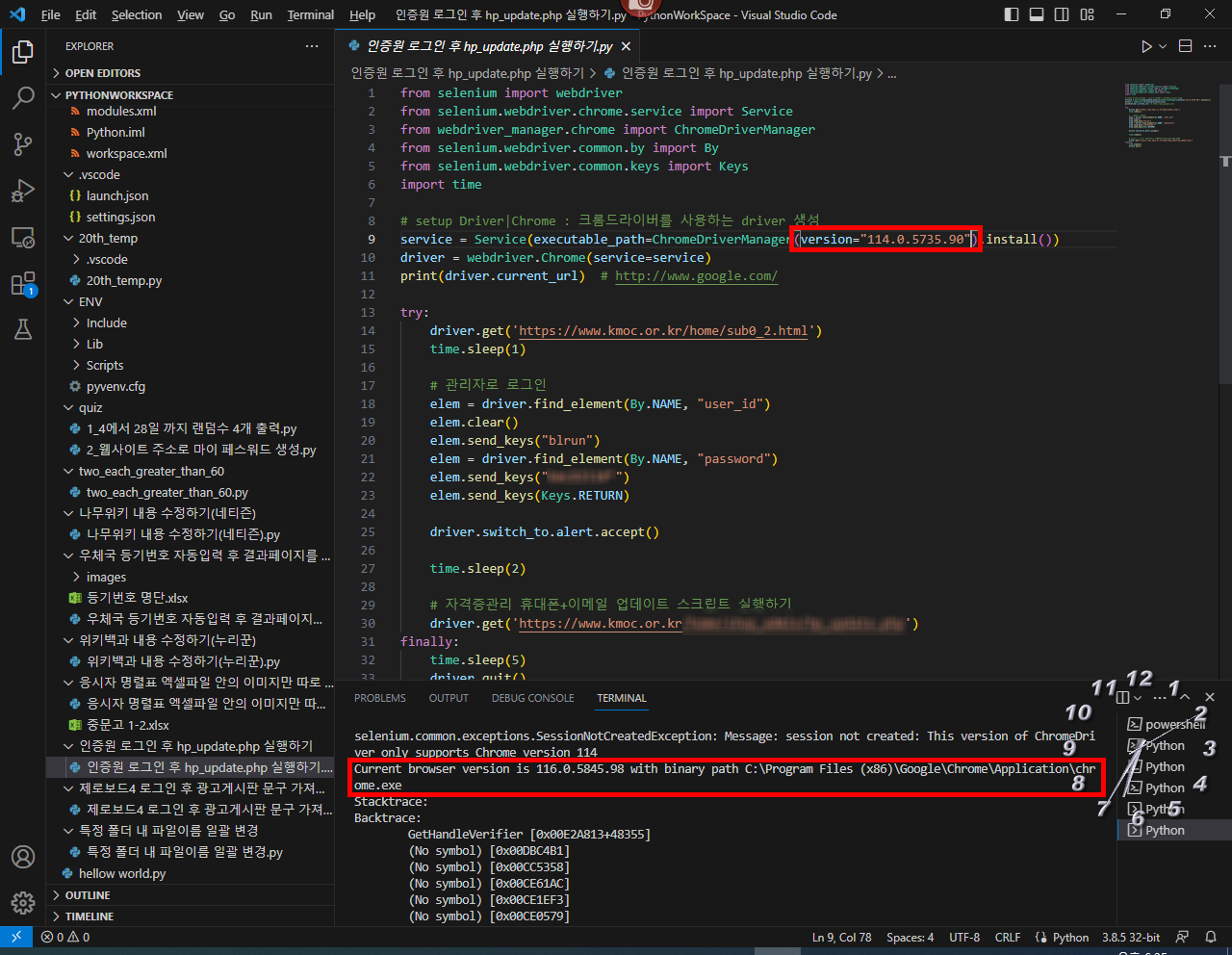Select the highlighted Python terminal entry

[1174, 830]
